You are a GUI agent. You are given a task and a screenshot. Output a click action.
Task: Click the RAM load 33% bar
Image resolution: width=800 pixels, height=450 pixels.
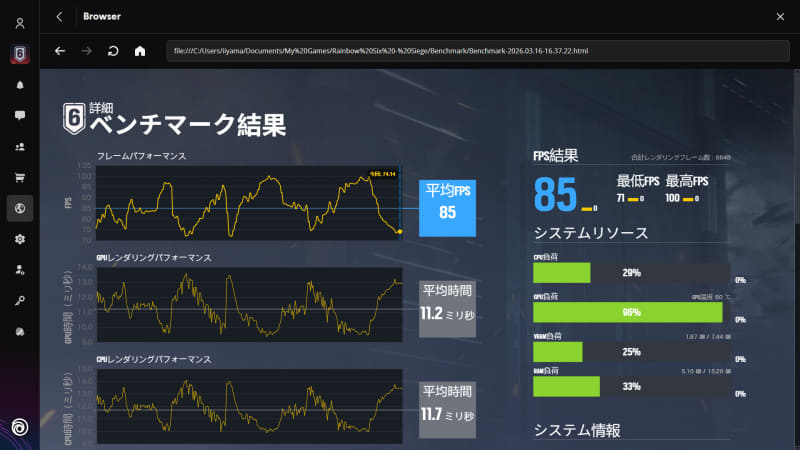pyautogui.click(x=632, y=386)
